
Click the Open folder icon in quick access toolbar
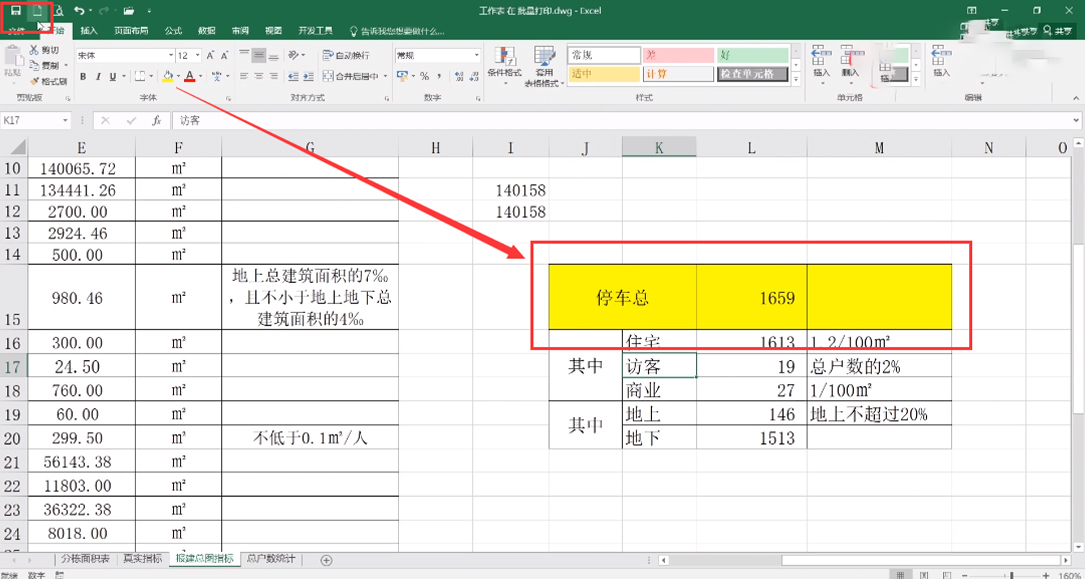(x=128, y=11)
